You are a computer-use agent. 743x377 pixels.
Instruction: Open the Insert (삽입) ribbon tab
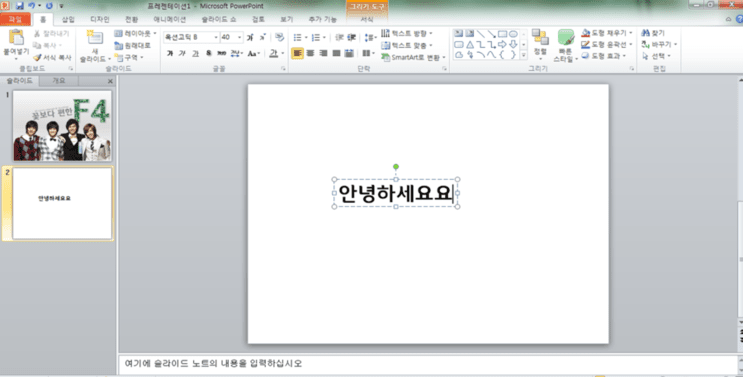coord(68,19)
